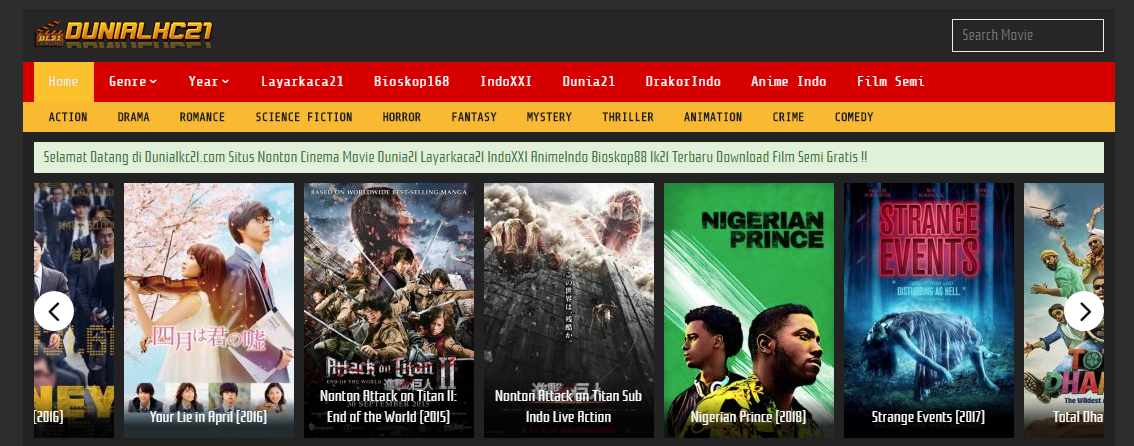The width and height of the screenshot is (1134, 446).
Task: Focus the Search Movie input field
Action: [x=1028, y=35]
